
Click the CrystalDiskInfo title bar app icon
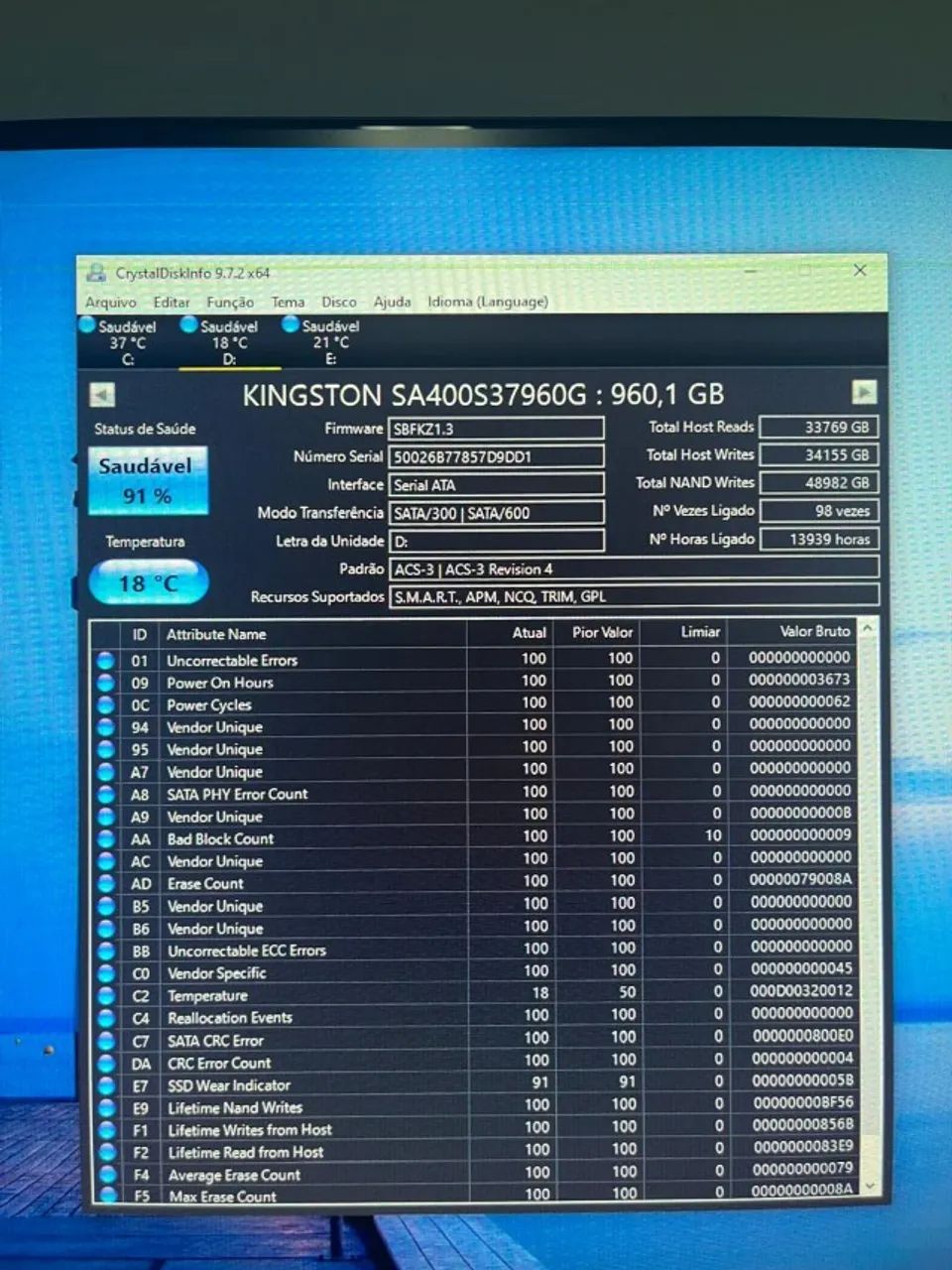tap(96, 273)
